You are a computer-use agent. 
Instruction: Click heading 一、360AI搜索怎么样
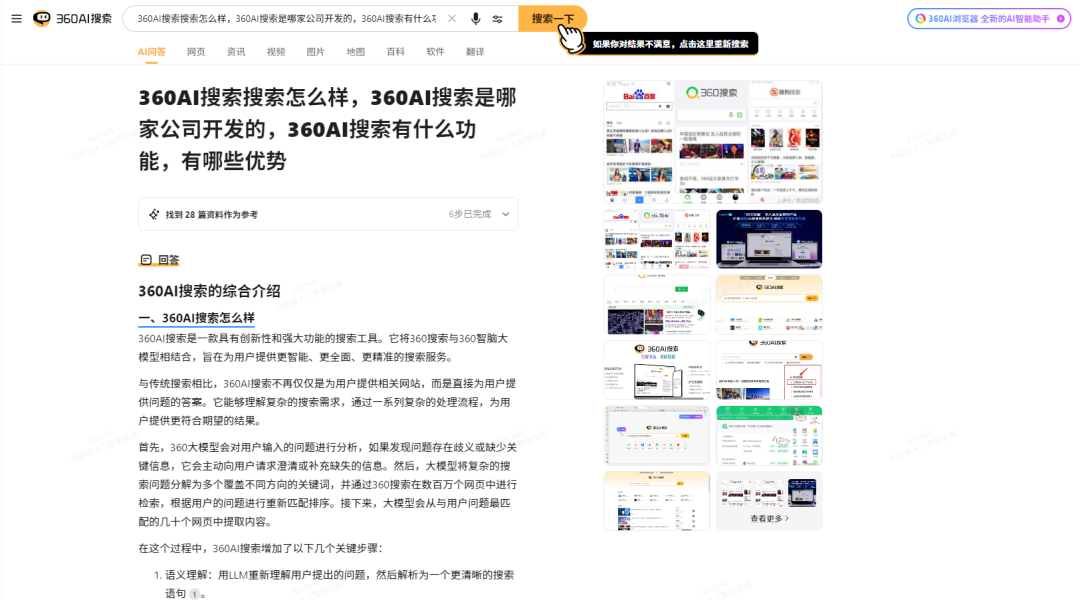tap(196, 318)
